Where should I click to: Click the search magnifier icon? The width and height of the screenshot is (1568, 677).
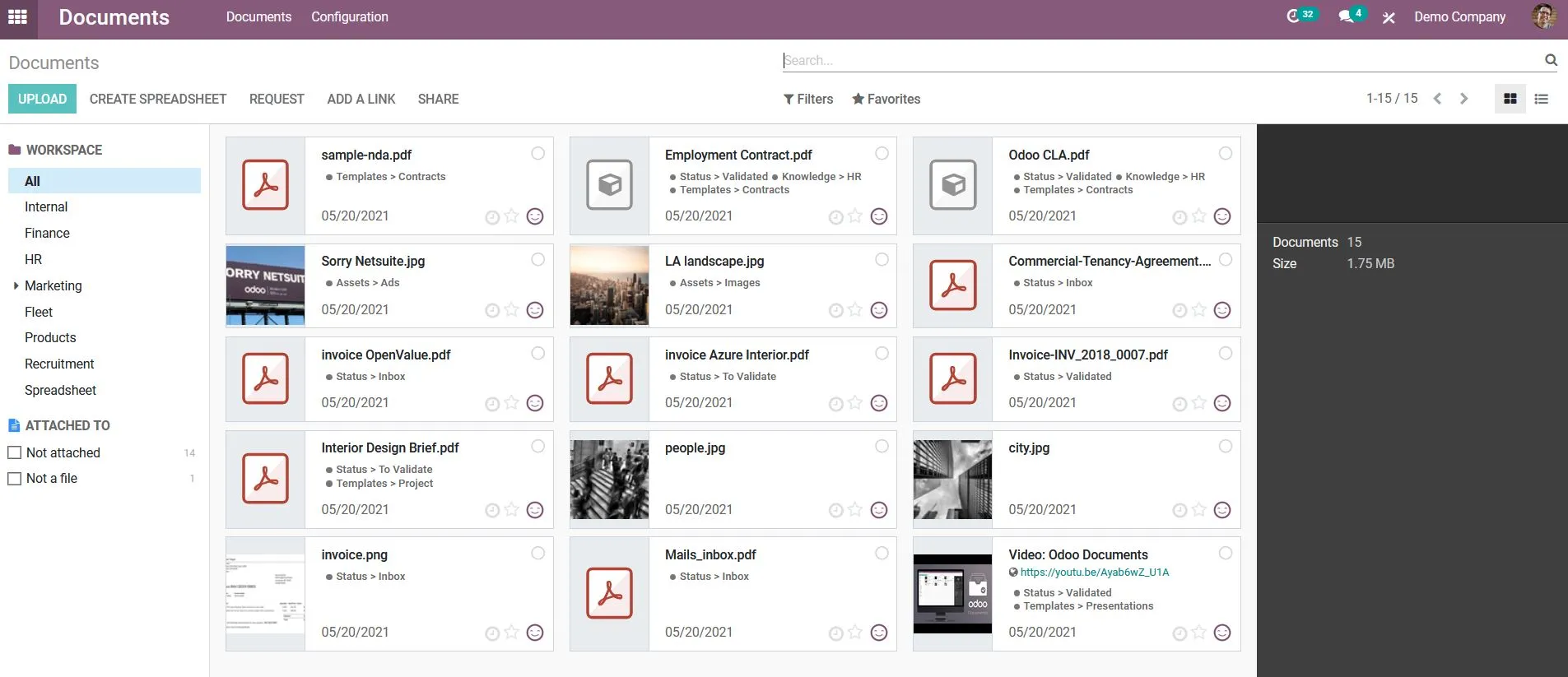[1551, 60]
